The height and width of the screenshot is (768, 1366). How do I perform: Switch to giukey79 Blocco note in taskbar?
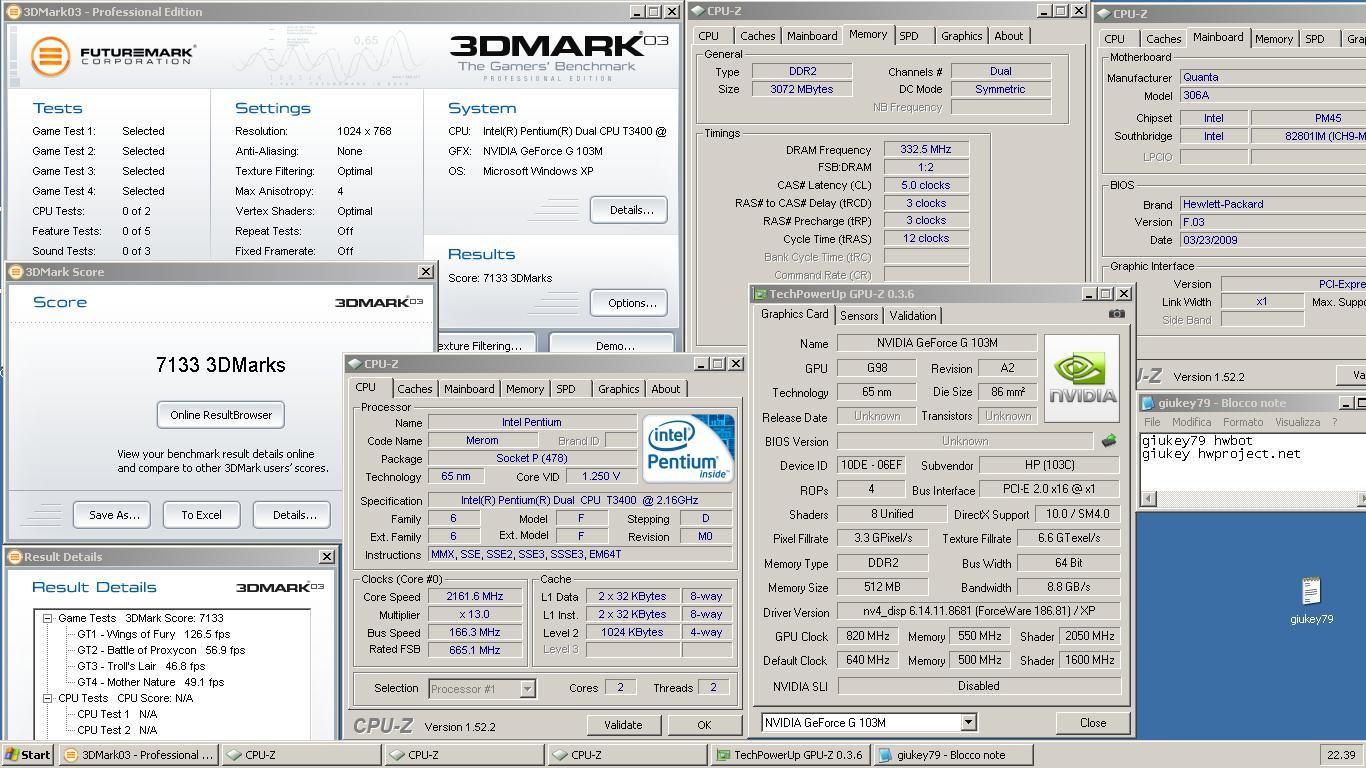(x=955, y=755)
